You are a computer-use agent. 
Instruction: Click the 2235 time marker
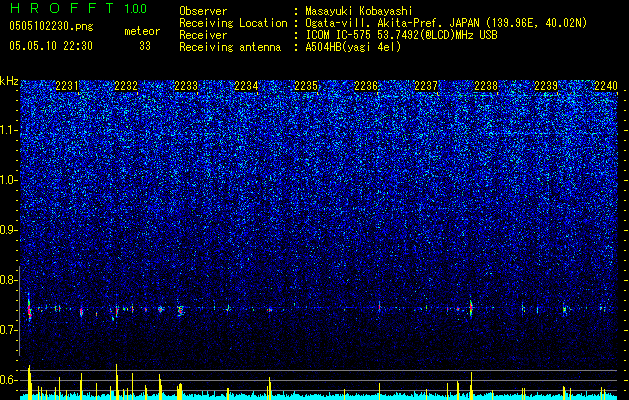point(306,86)
